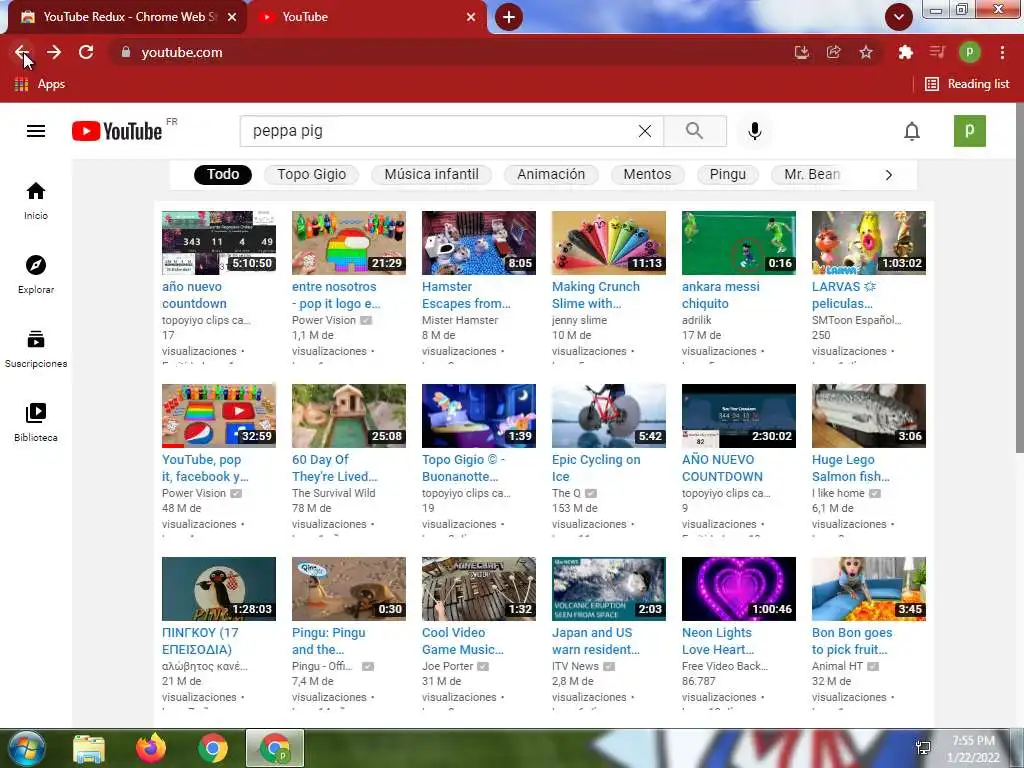Open the Windows Start button

[x=25, y=748]
